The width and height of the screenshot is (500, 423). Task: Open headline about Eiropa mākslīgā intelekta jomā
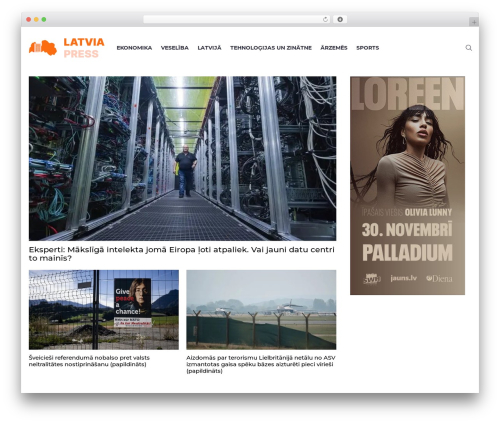point(182,254)
